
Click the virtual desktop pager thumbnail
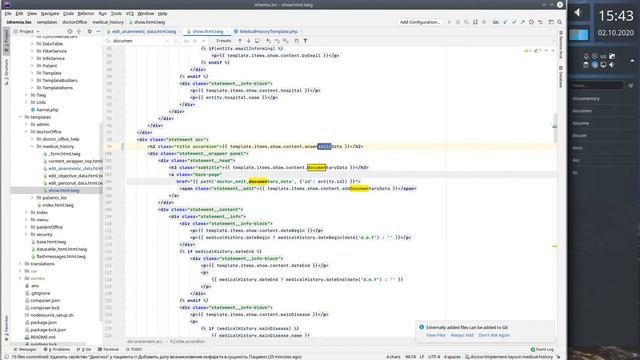[579, 34]
